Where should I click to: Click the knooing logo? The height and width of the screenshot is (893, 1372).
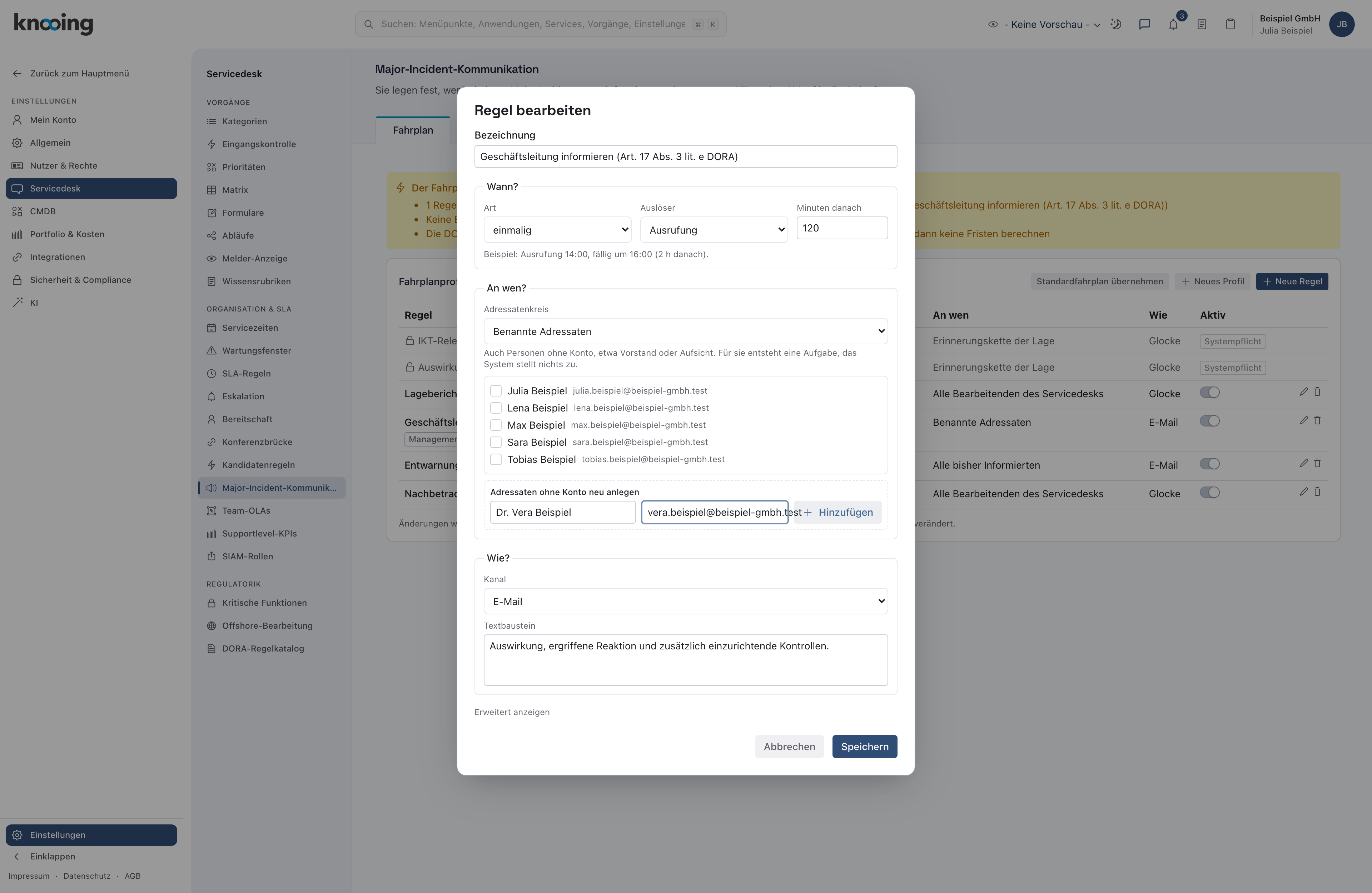click(x=53, y=24)
